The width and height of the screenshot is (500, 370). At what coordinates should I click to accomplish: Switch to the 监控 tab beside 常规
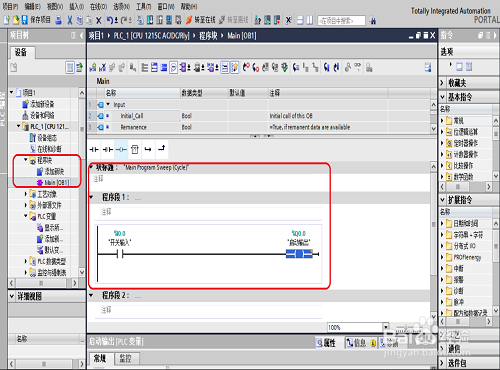pyautogui.click(x=126, y=359)
